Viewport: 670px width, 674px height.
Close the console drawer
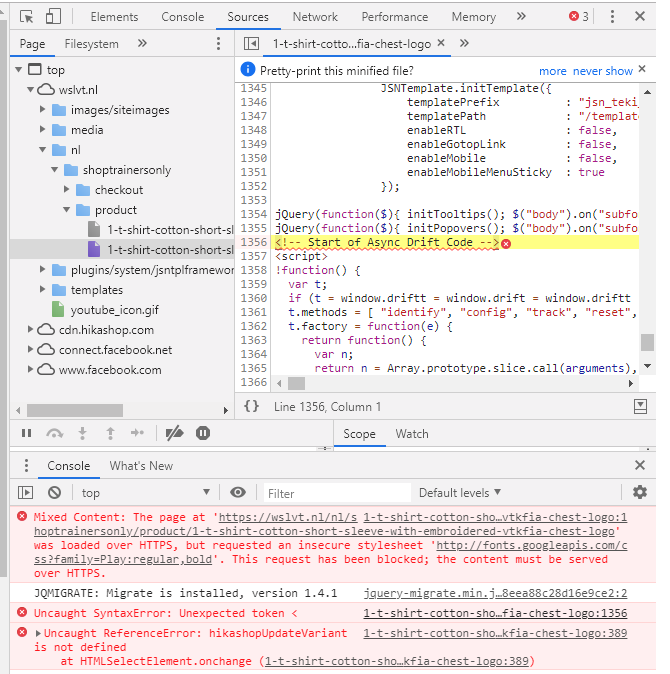point(640,465)
